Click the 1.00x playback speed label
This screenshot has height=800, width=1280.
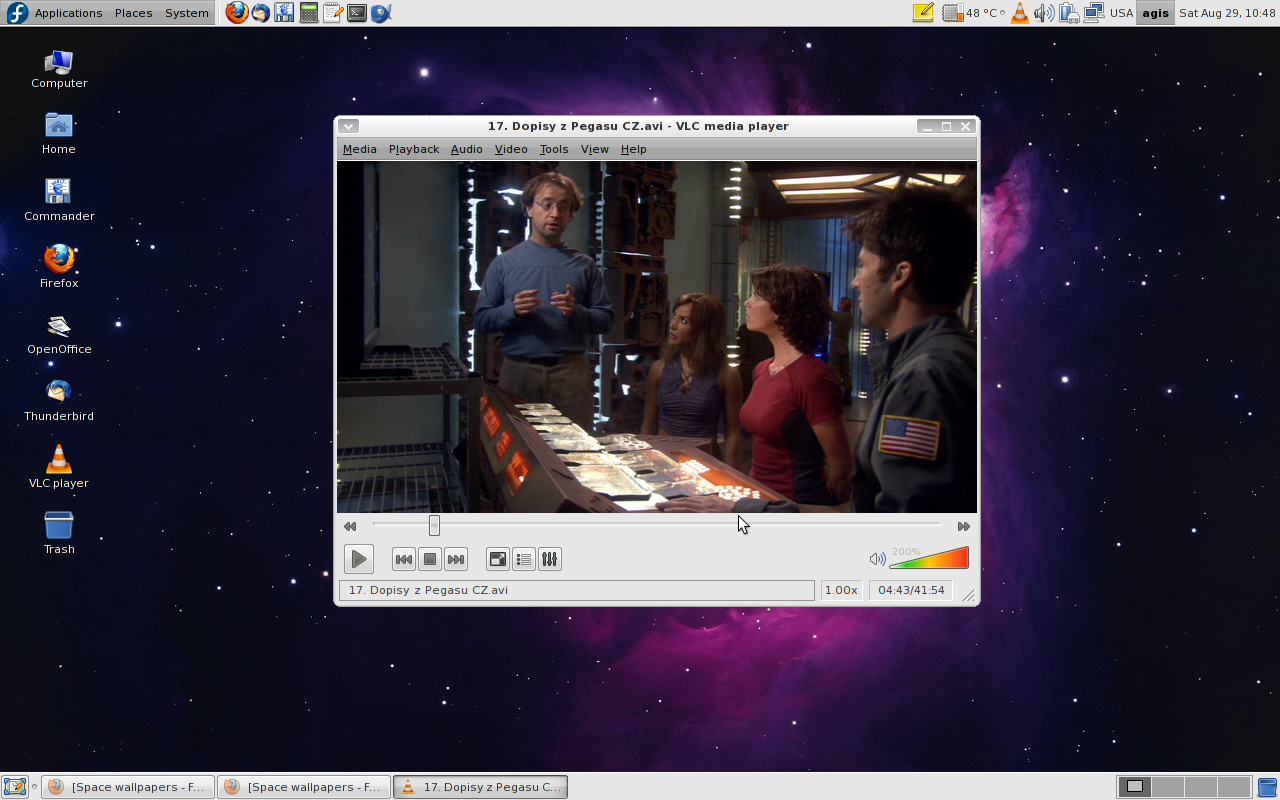click(840, 590)
